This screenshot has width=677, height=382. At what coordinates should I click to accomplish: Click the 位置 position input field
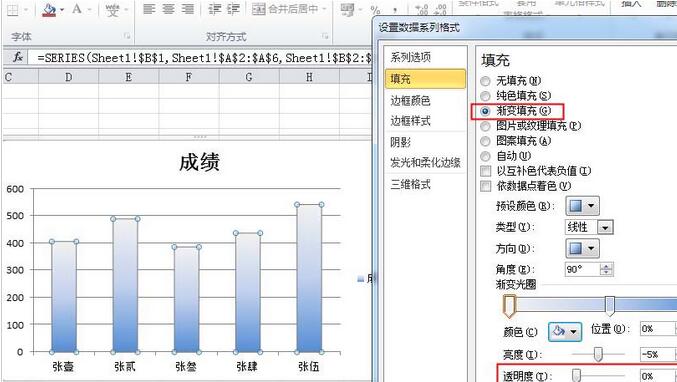[x=657, y=329]
